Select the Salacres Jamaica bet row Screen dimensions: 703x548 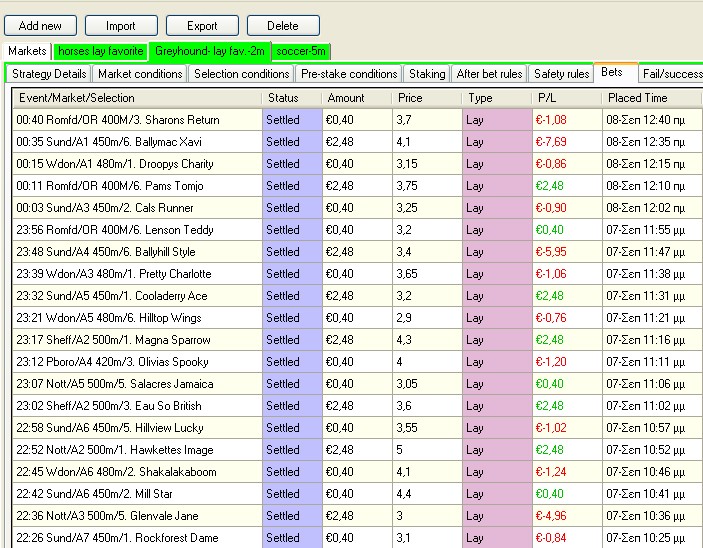tap(357, 383)
